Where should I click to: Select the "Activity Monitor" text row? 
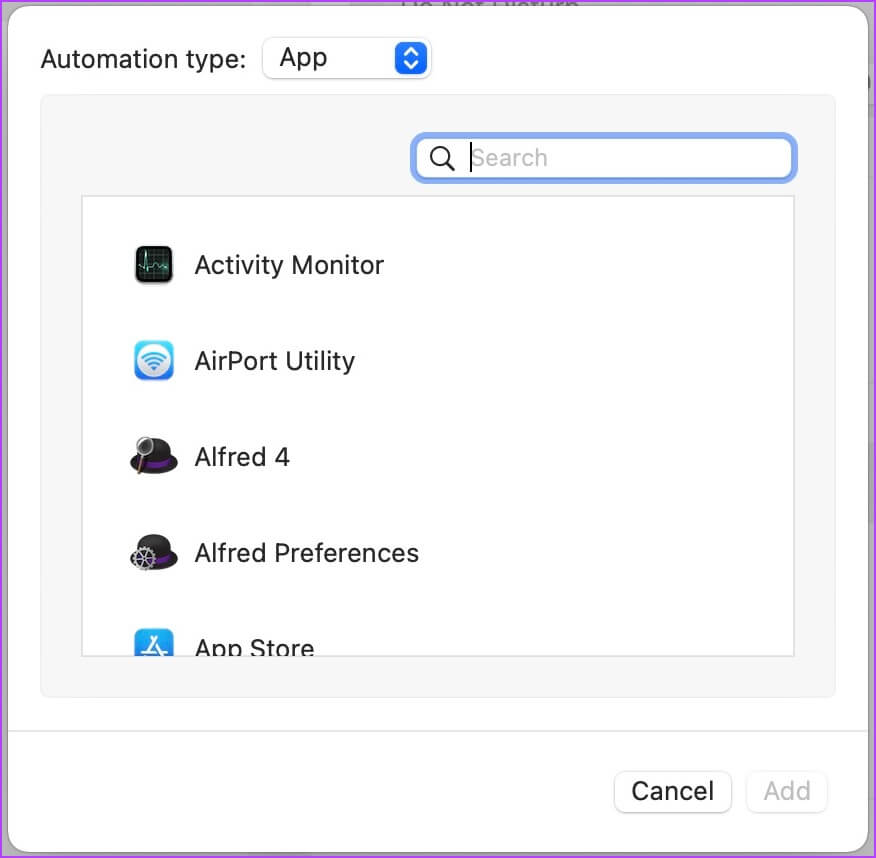coord(289,265)
